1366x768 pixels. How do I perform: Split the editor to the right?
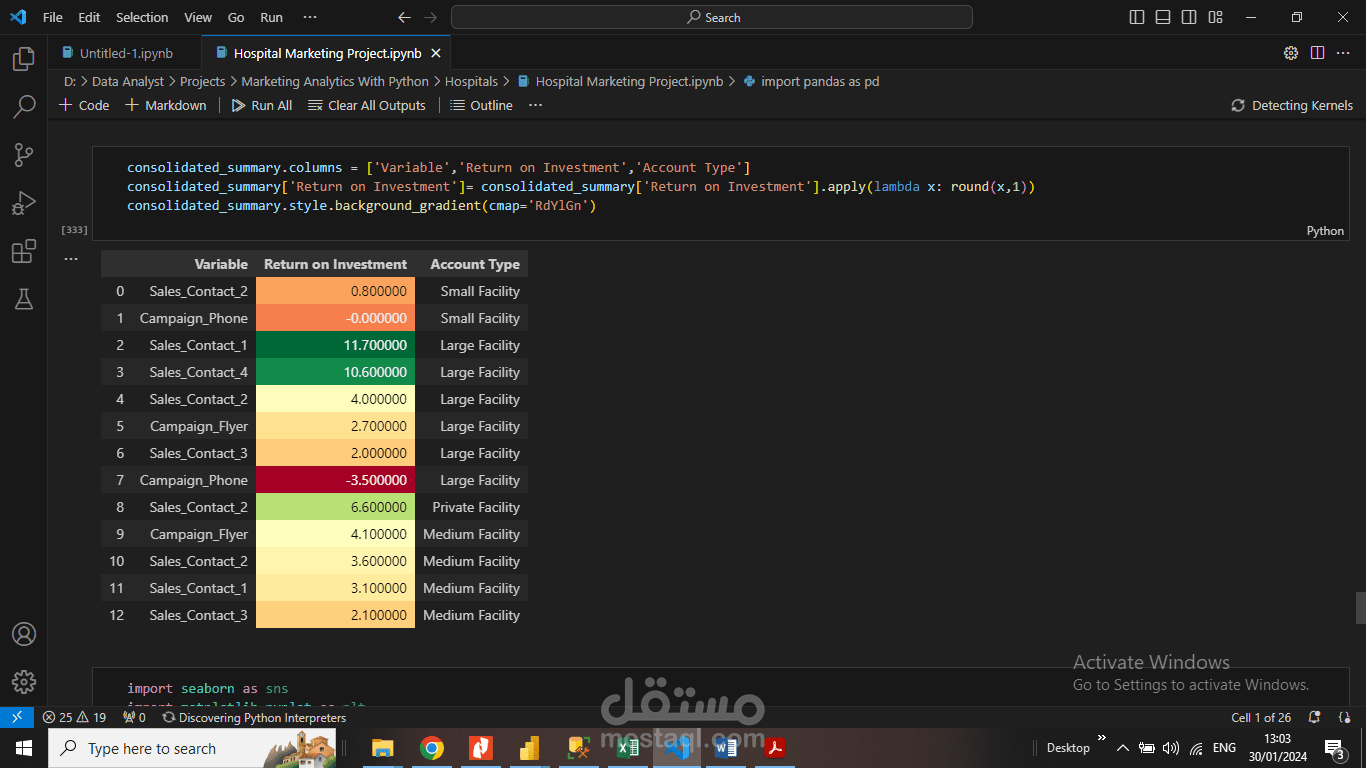[1317, 53]
